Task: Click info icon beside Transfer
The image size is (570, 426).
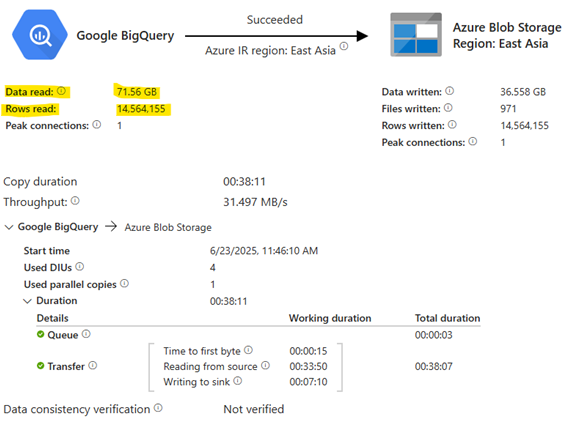Action: [x=93, y=365]
